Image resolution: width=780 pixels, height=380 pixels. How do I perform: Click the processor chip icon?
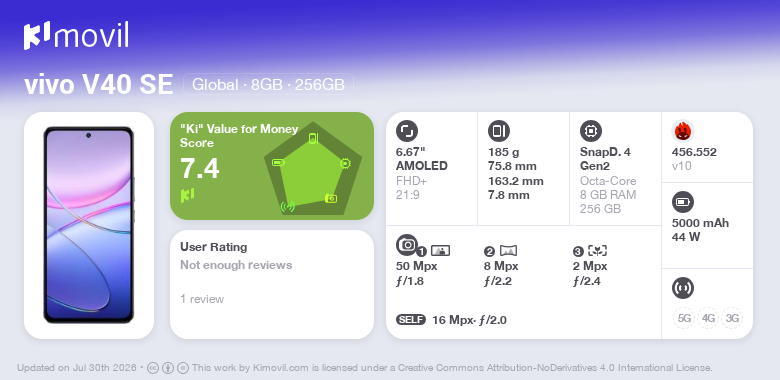click(591, 131)
